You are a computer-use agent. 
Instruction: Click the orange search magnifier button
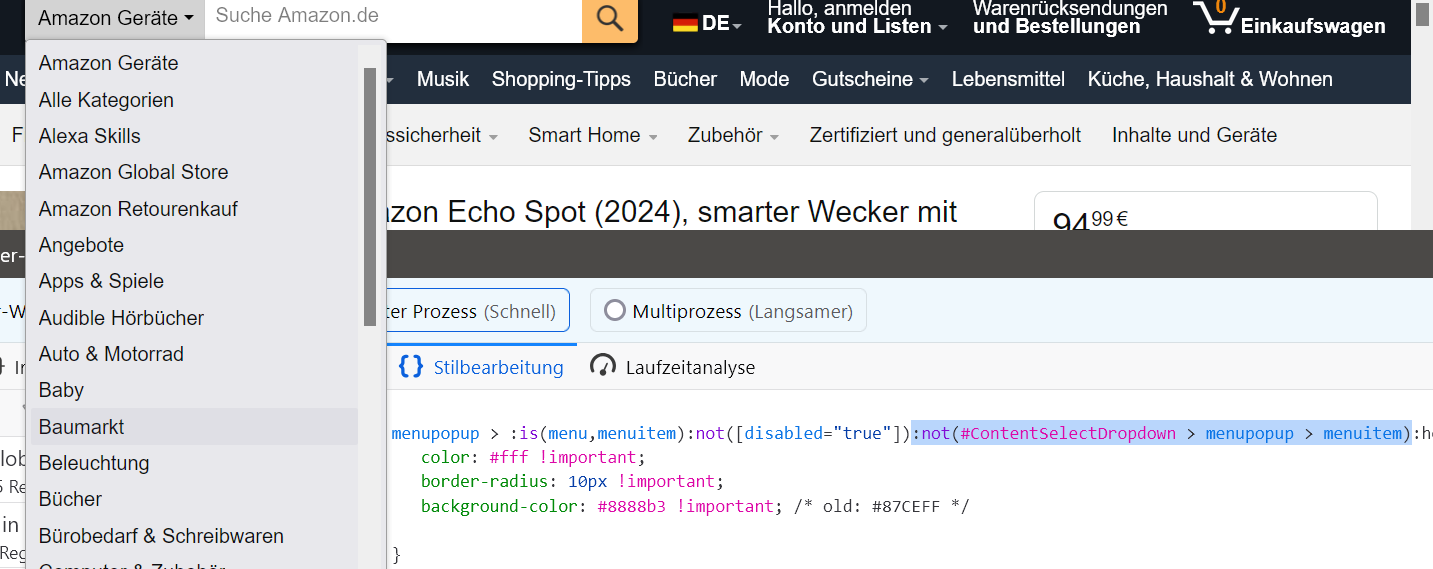click(x=609, y=18)
